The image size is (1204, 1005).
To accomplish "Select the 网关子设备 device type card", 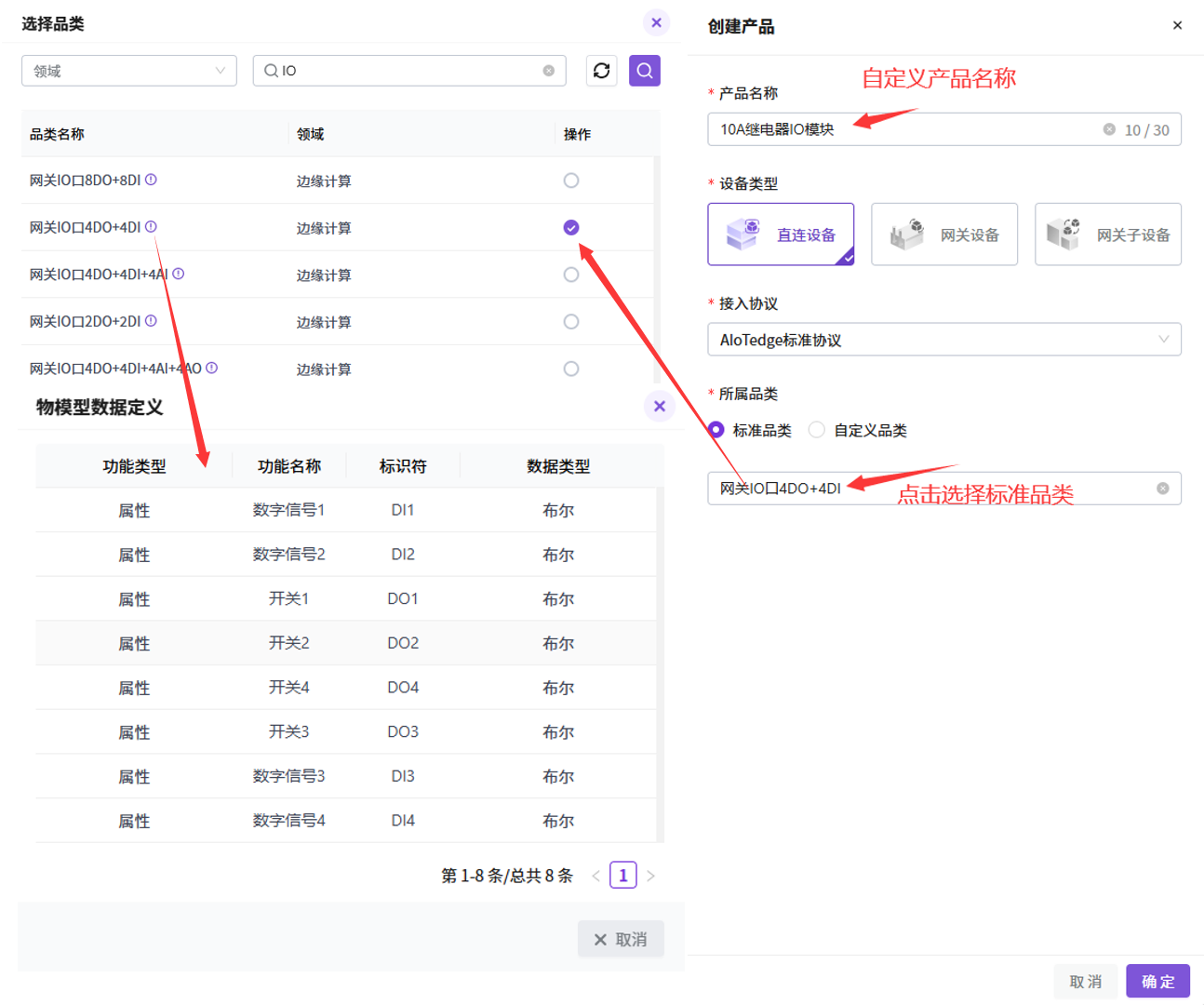I will coord(1107,234).
